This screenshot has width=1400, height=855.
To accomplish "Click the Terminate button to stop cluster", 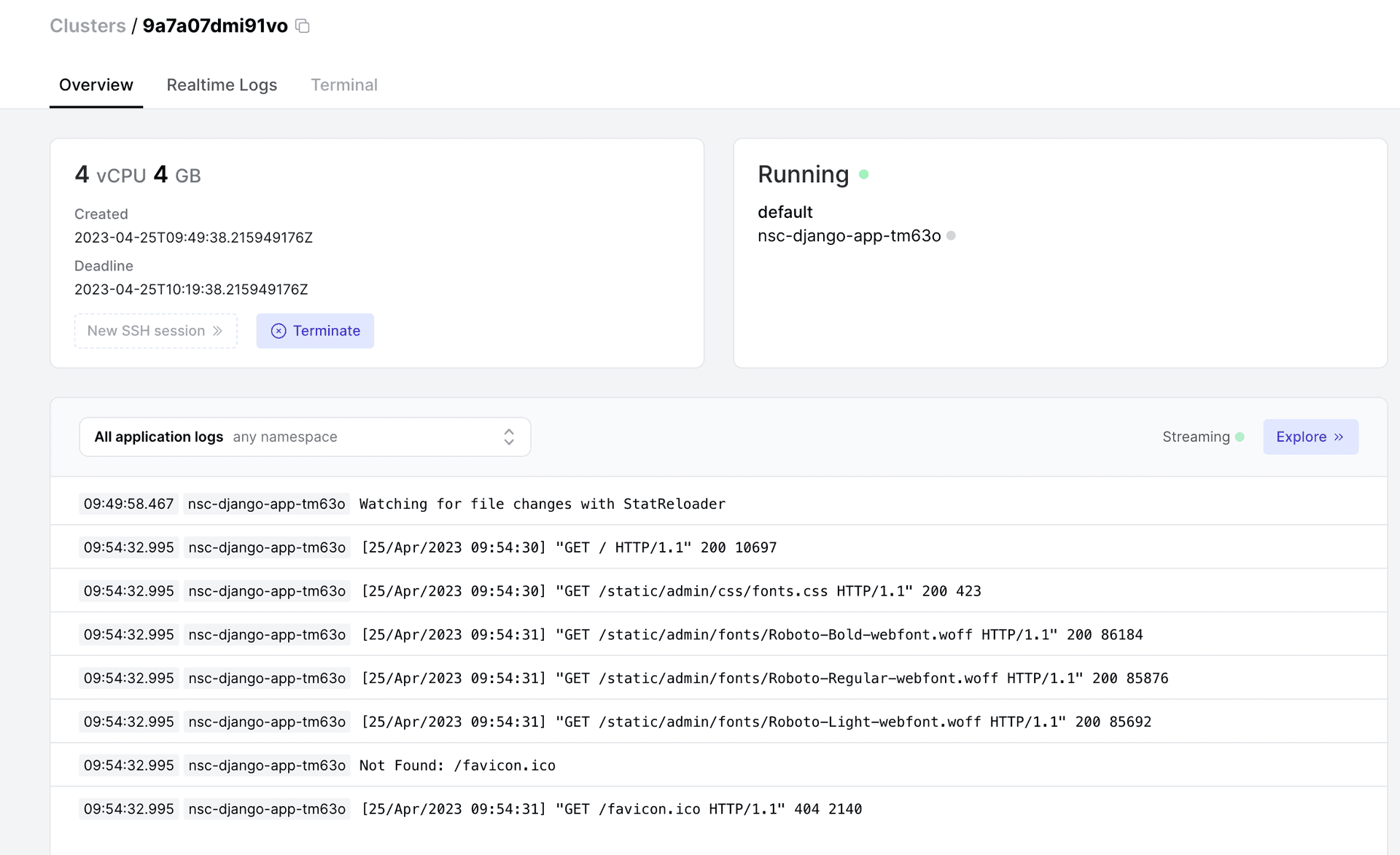I will point(315,331).
